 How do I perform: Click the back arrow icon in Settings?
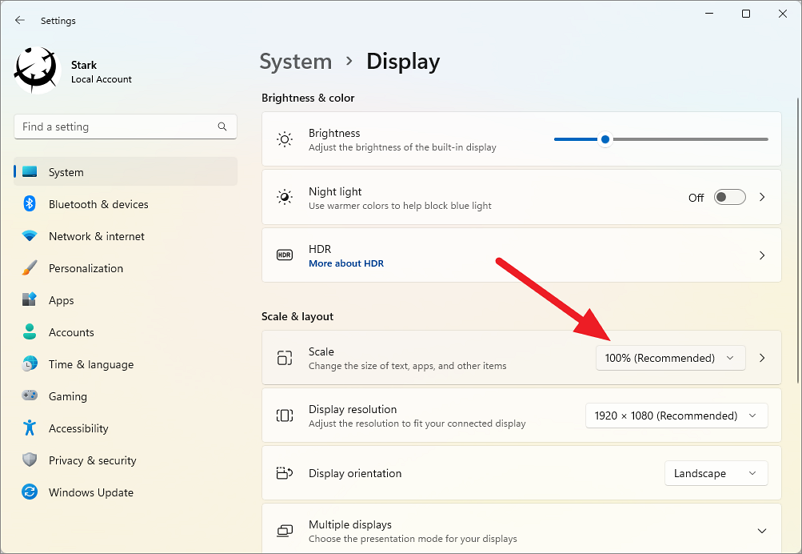pos(20,20)
